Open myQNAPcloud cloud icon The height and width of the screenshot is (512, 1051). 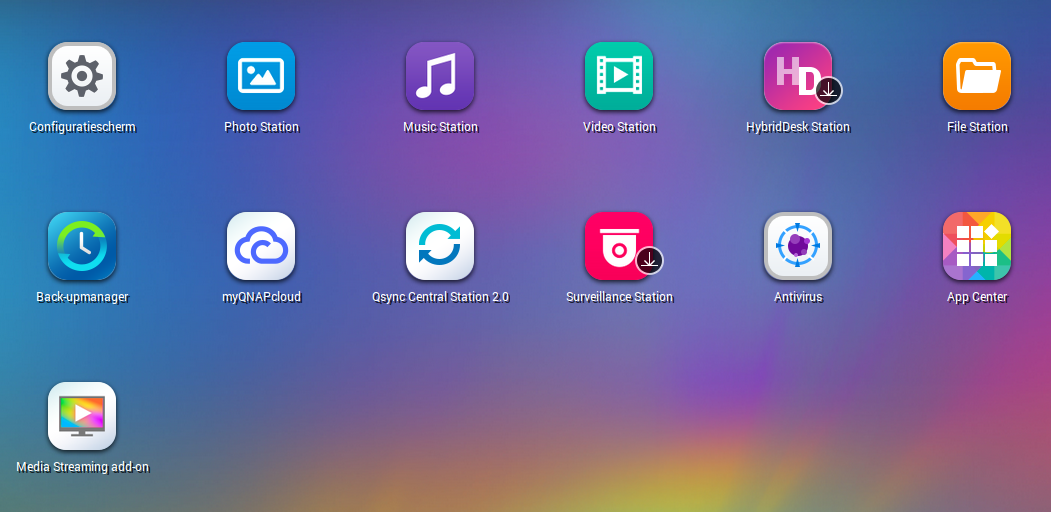[x=261, y=246]
